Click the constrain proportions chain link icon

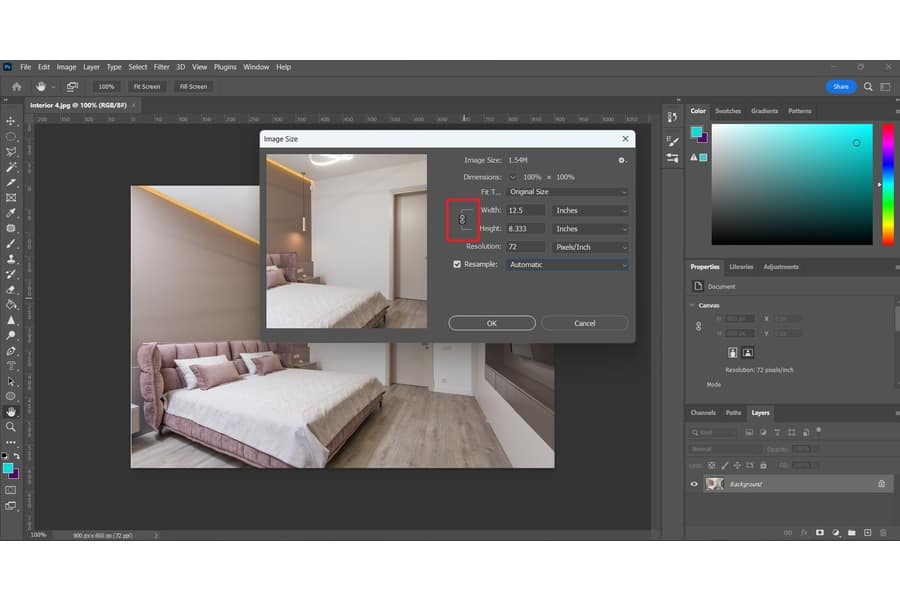click(462, 219)
